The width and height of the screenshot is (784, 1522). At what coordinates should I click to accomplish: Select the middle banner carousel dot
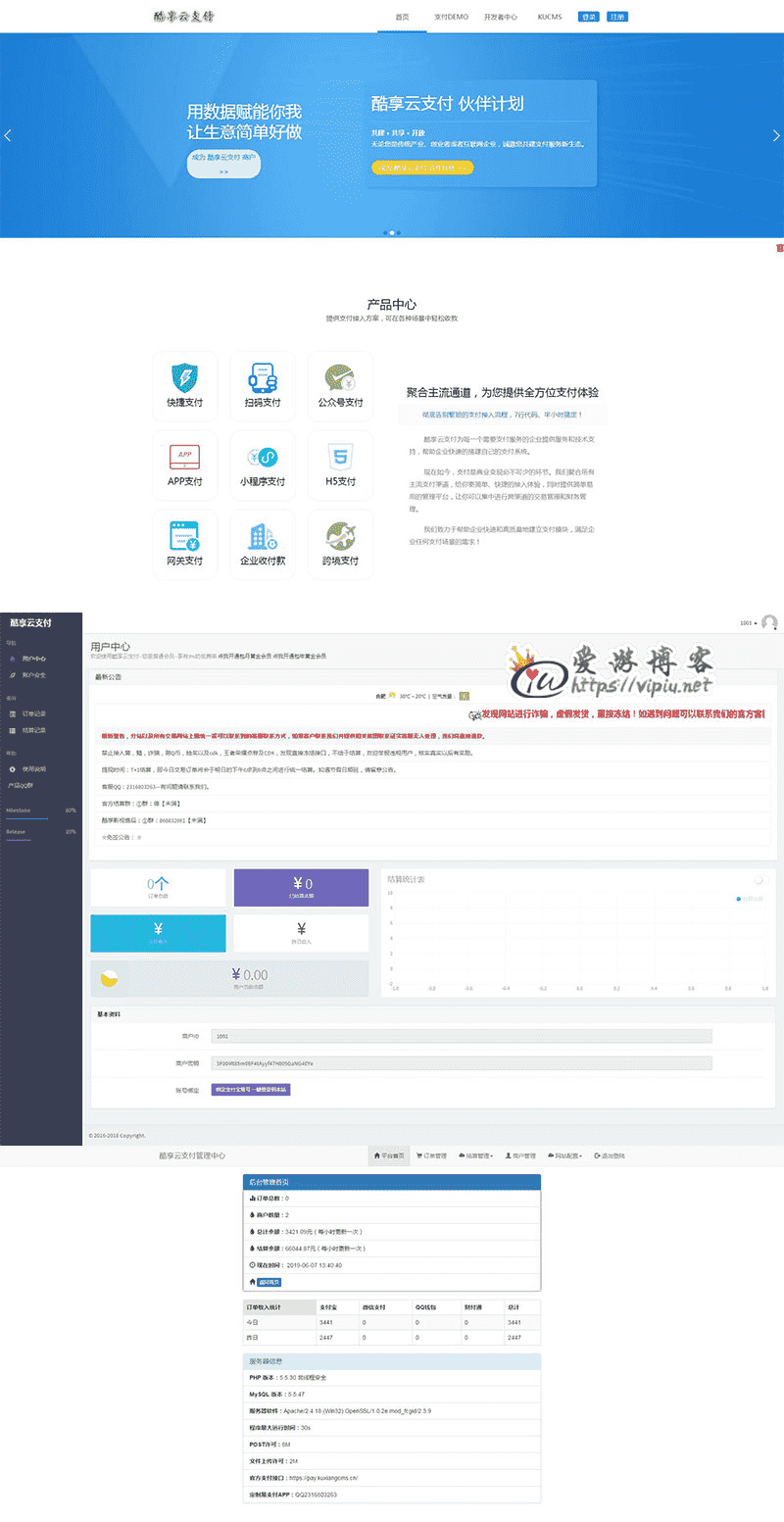pyautogui.click(x=392, y=233)
